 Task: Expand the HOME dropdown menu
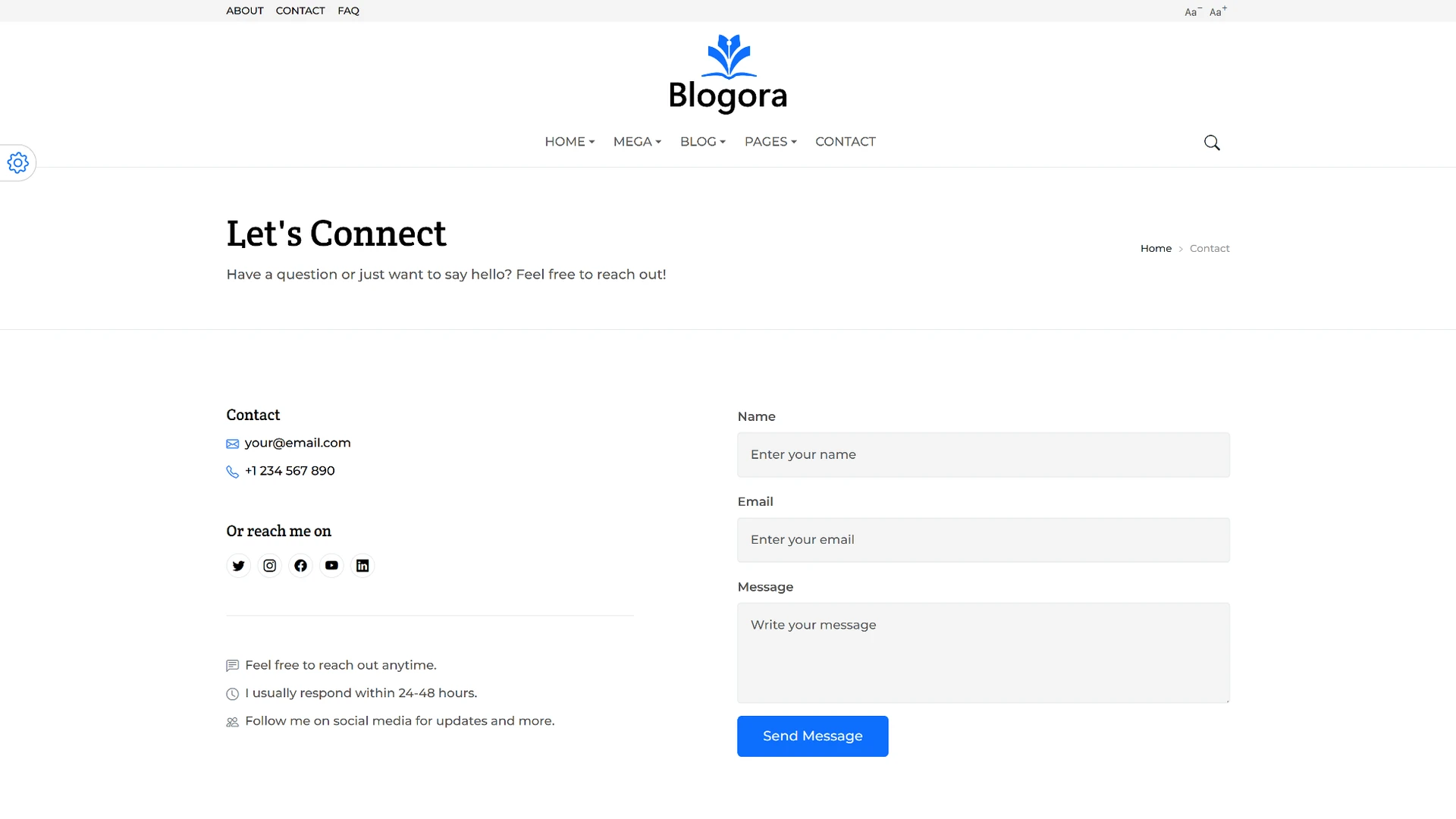570,142
